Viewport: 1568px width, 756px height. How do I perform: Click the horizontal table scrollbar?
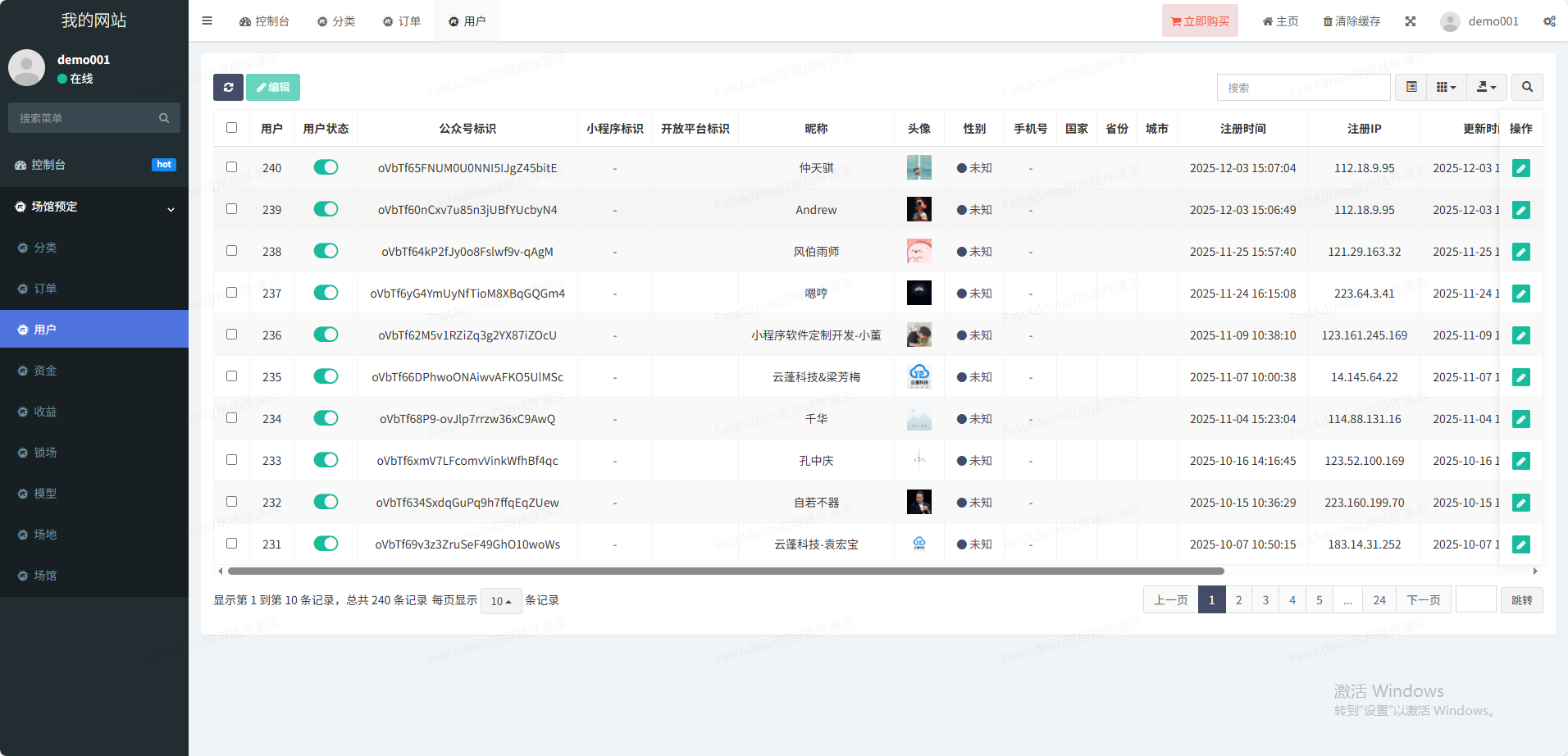[726, 571]
